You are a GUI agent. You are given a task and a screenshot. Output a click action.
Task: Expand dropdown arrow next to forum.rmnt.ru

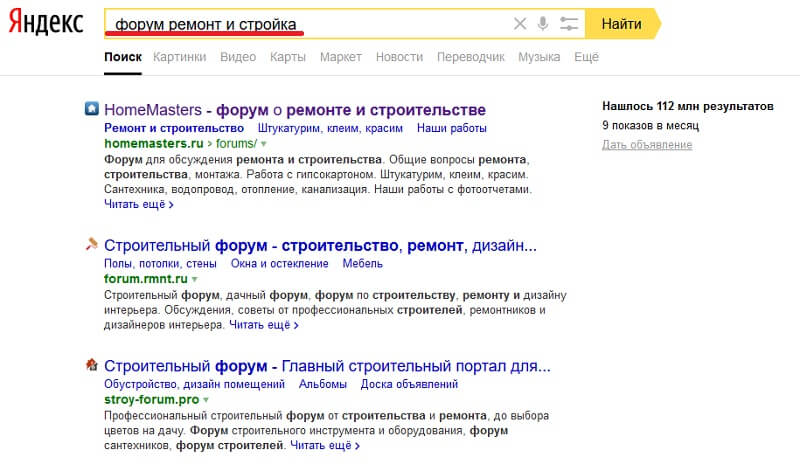click(195, 280)
